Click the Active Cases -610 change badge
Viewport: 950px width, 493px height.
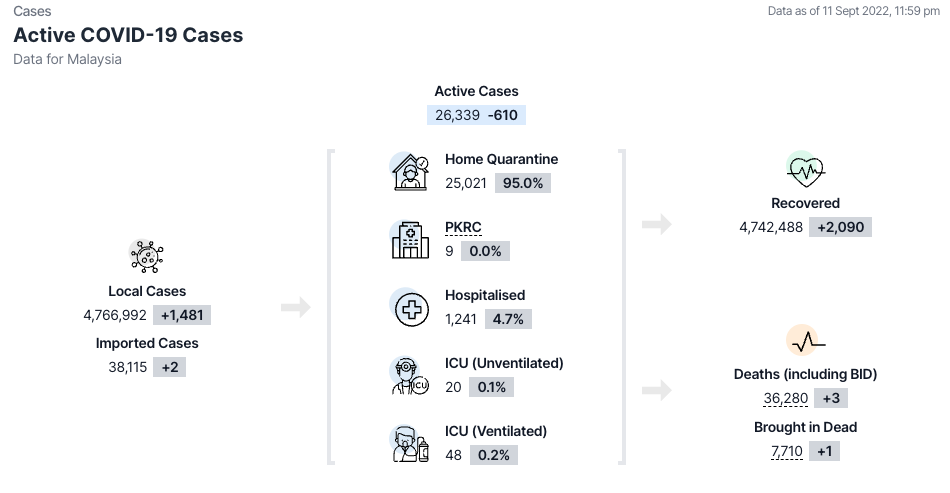coord(503,115)
